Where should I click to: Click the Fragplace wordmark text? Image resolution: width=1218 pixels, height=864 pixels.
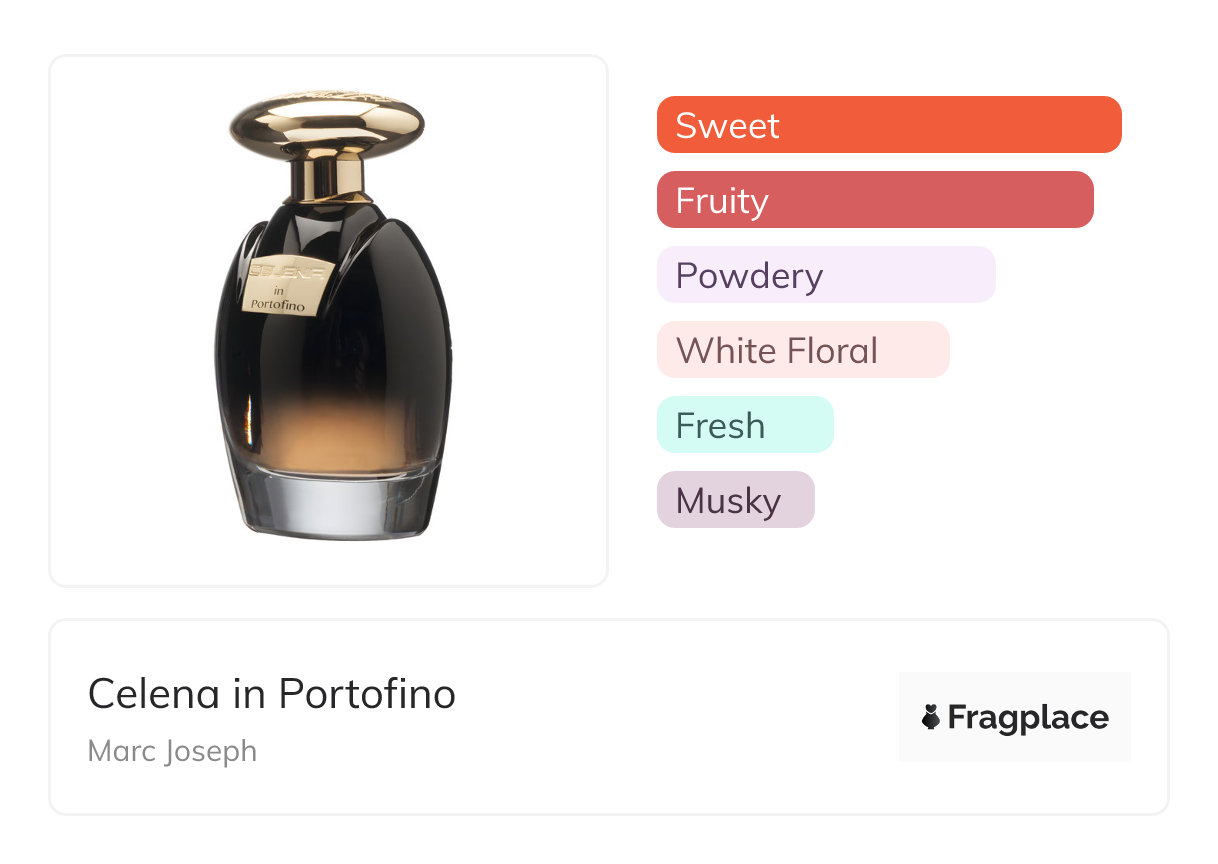click(x=1027, y=718)
